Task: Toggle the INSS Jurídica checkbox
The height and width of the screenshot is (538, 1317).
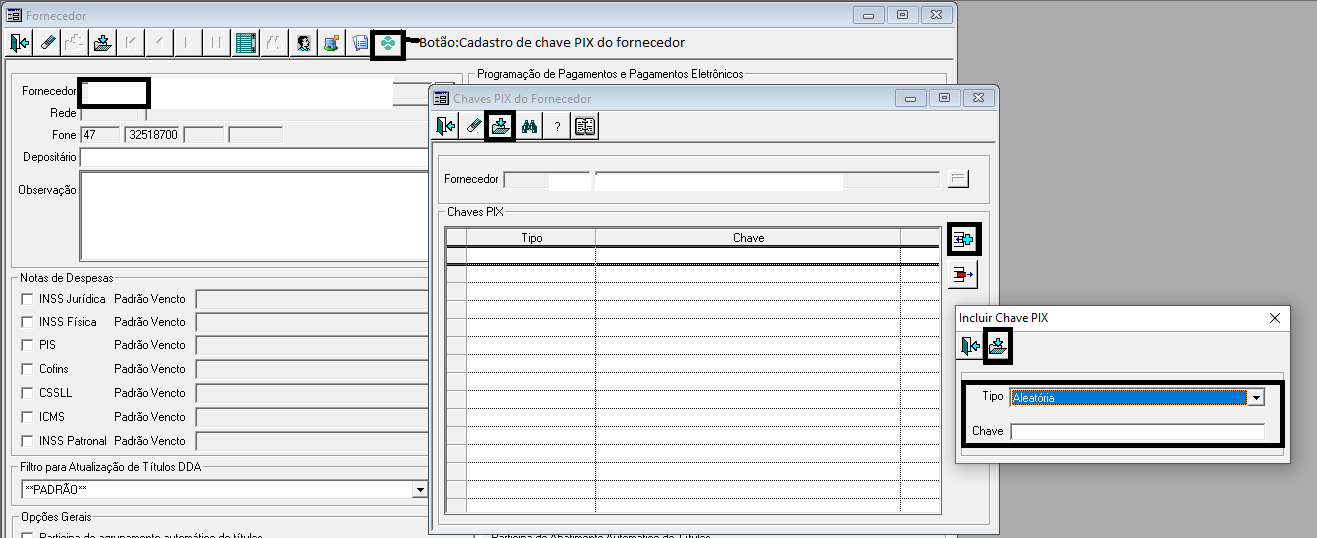Action: click(27, 298)
